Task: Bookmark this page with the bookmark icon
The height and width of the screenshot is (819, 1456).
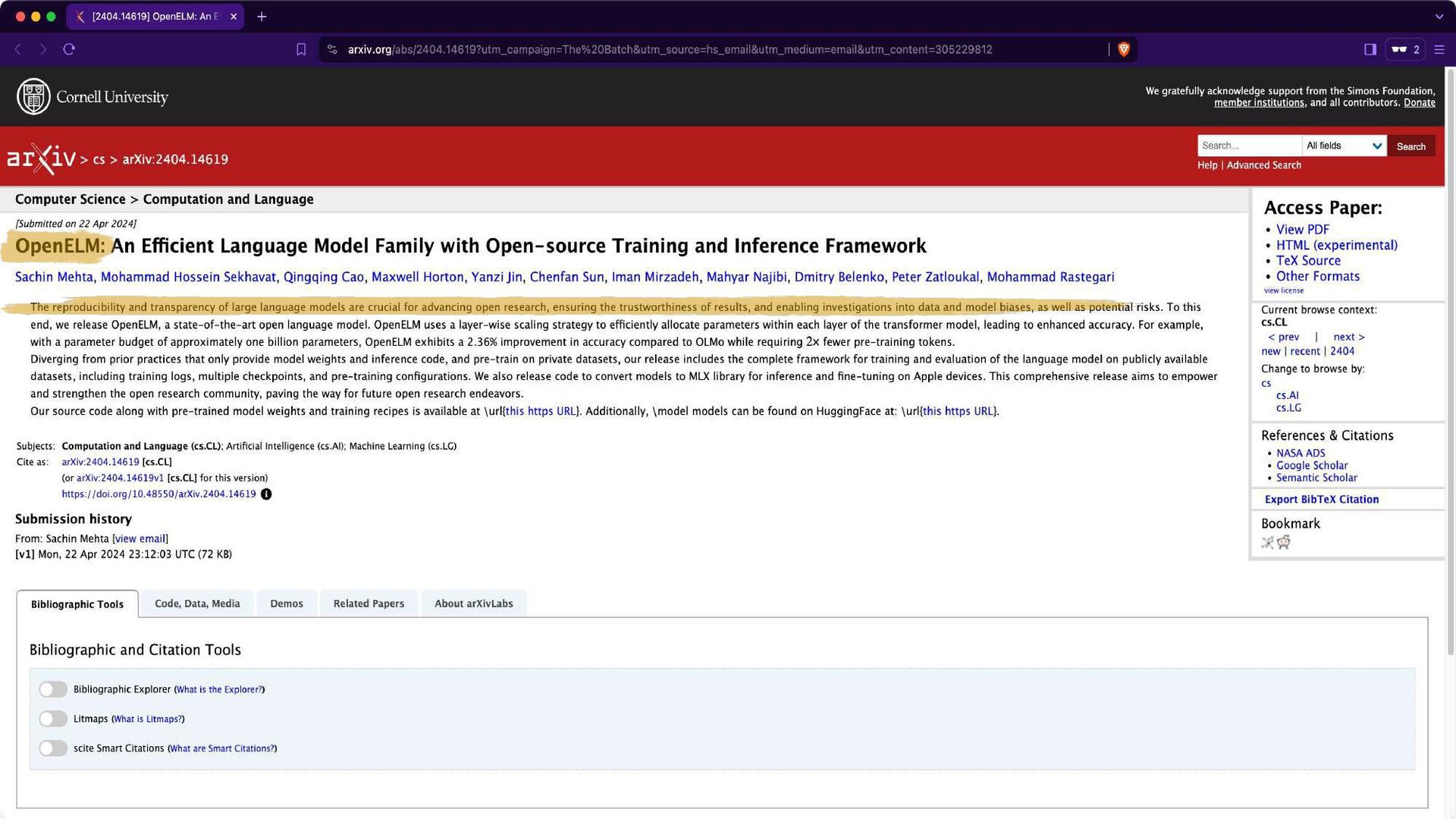Action: point(301,49)
